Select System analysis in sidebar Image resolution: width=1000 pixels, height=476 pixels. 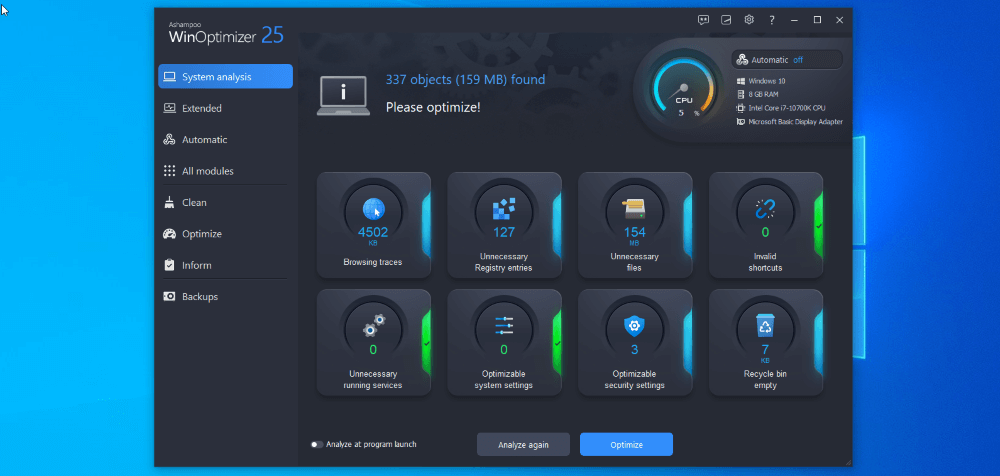pos(225,77)
